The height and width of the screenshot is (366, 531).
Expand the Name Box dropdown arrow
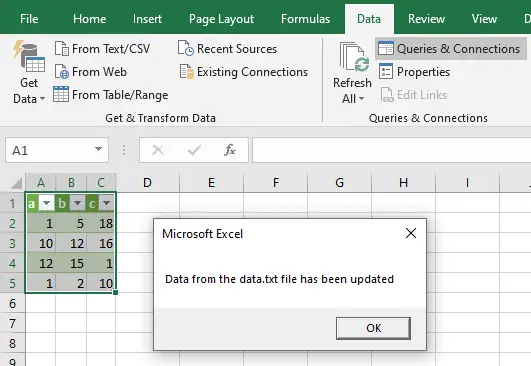[98, 149]
